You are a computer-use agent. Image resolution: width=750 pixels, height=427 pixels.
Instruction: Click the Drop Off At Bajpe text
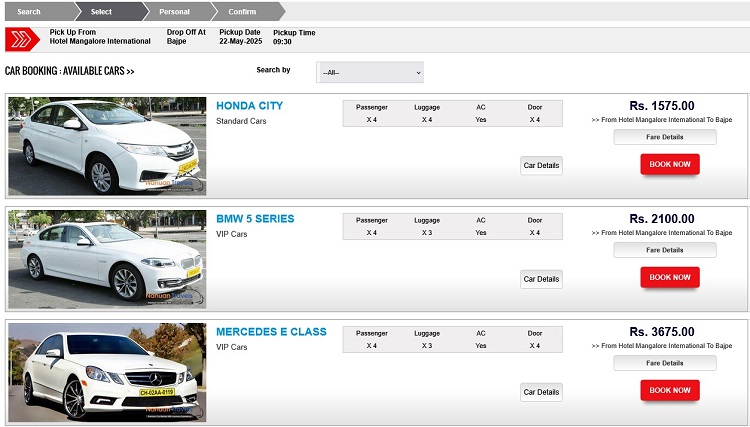pyautogui.click(x=186, y=37)
